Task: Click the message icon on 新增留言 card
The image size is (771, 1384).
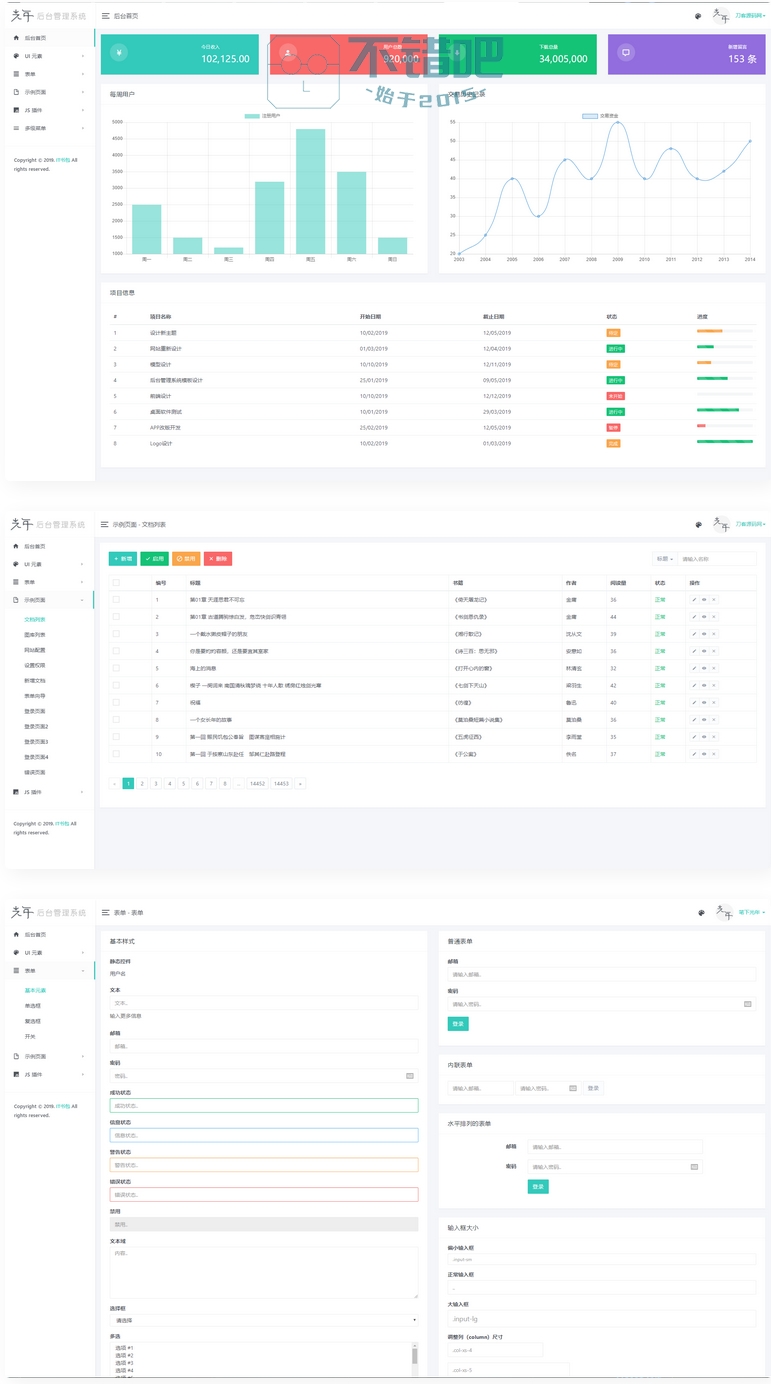Action: pos(626,53)
